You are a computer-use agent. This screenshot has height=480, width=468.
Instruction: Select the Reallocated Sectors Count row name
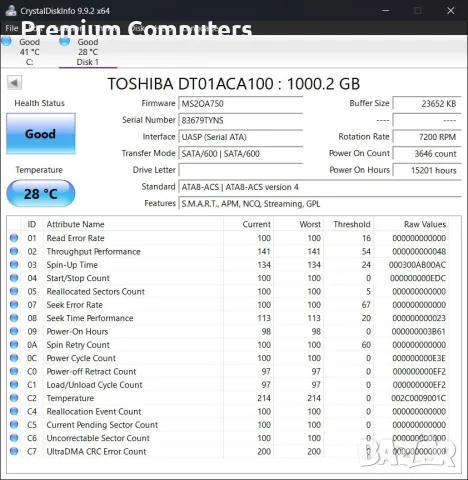[x=96, y=291]
